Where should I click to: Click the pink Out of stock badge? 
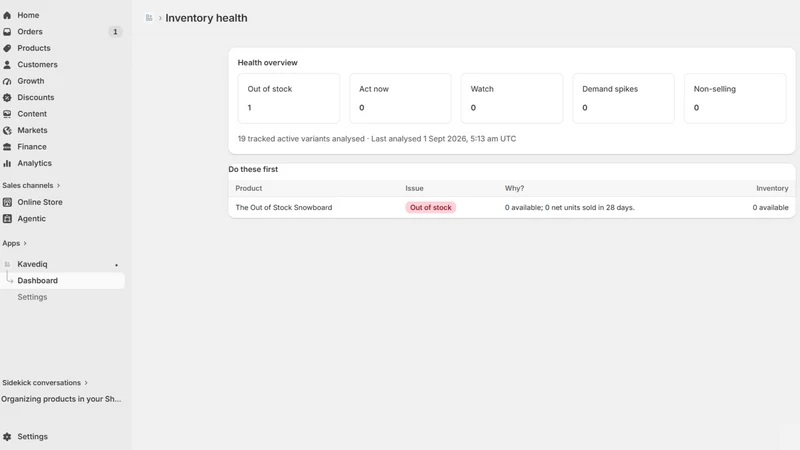click(431, 208)
